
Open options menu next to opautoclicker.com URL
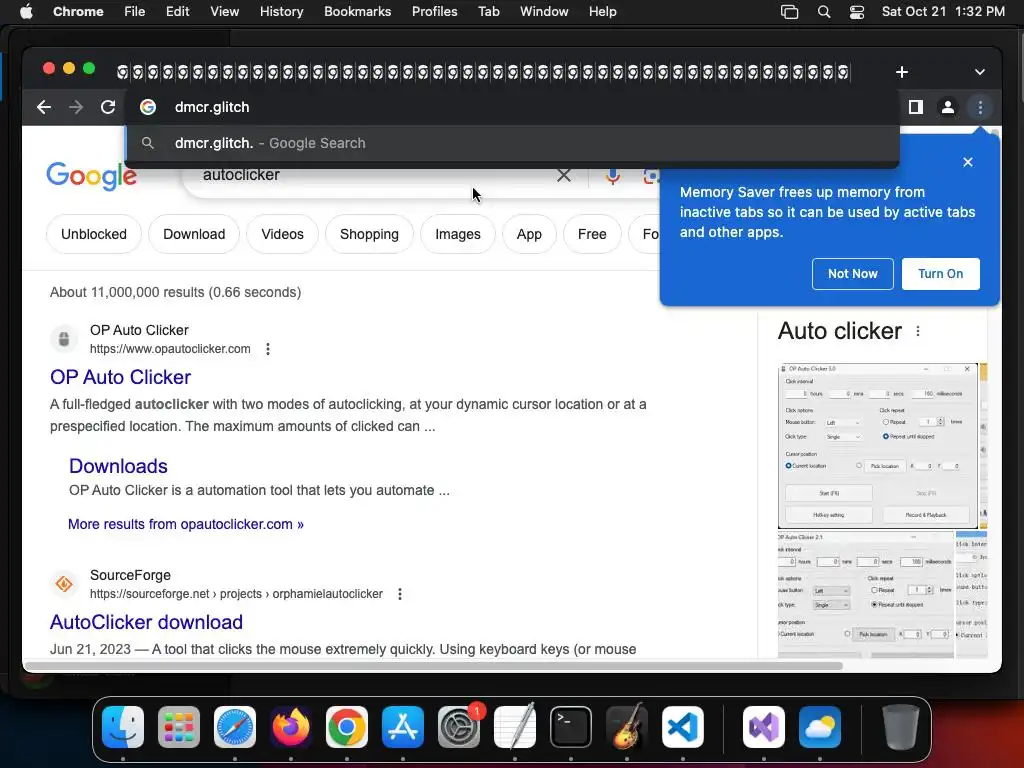(268, 349)
